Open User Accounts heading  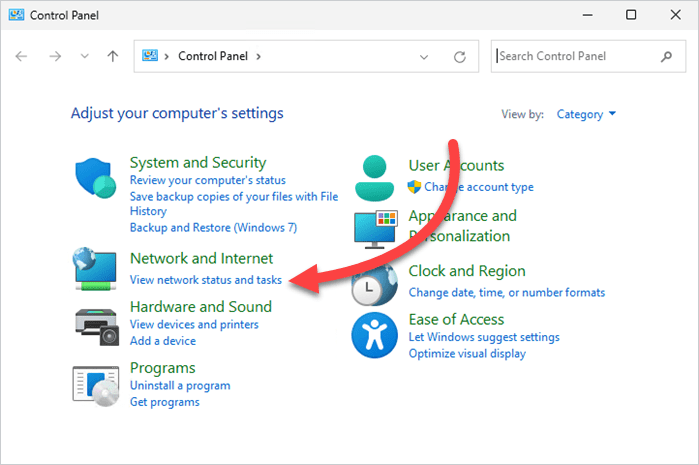[456, 165]
